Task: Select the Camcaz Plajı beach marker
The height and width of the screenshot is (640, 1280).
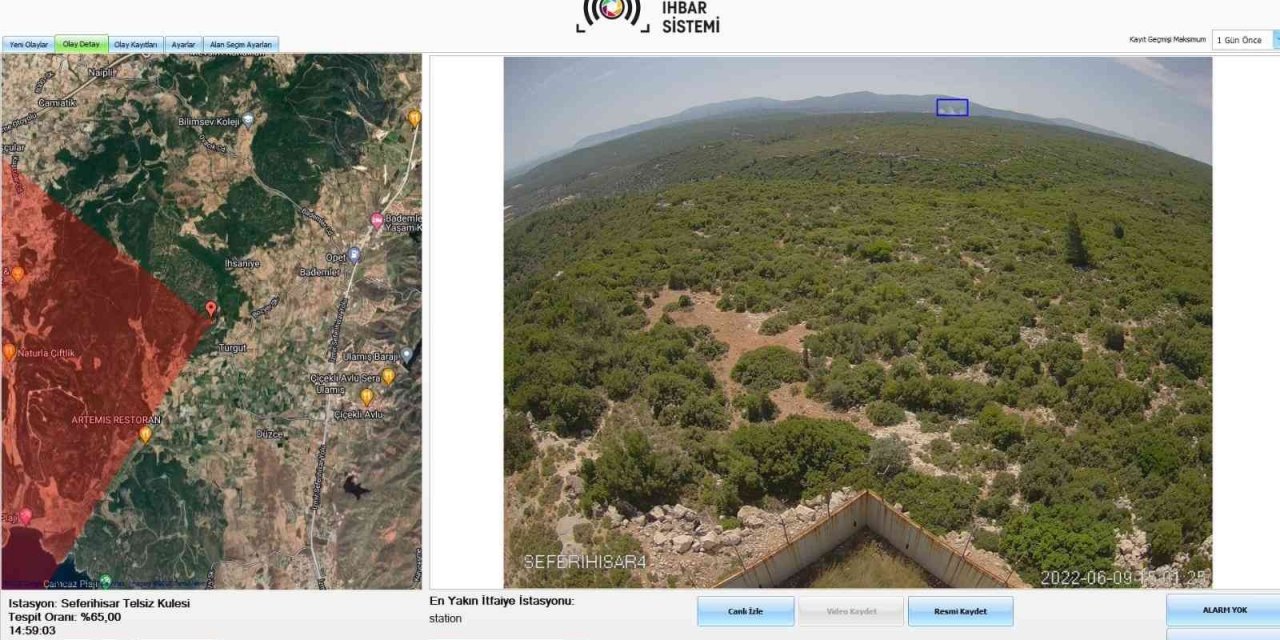Action: click(105, 581)
